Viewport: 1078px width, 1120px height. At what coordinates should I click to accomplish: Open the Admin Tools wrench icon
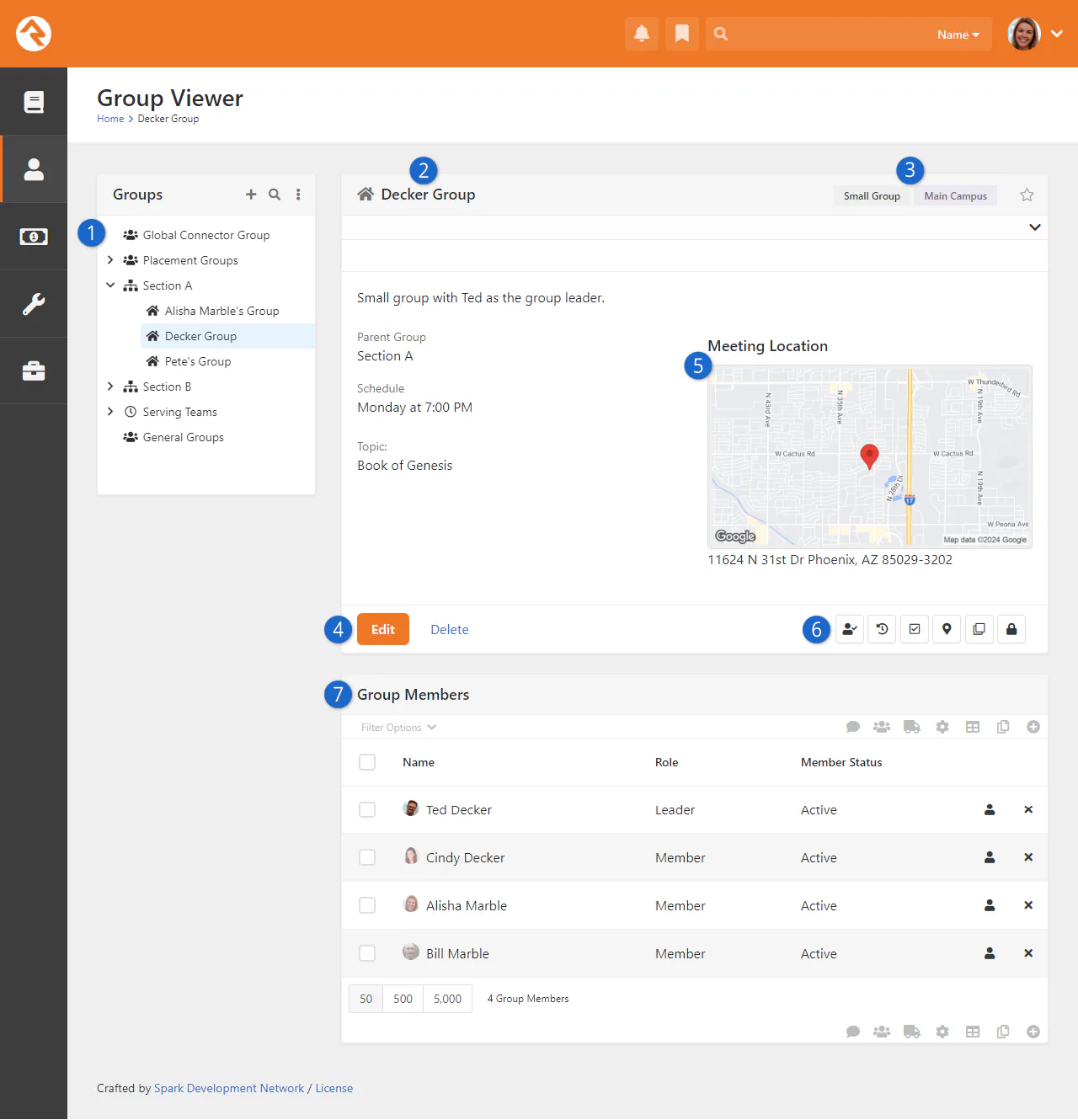coord(34,304)
